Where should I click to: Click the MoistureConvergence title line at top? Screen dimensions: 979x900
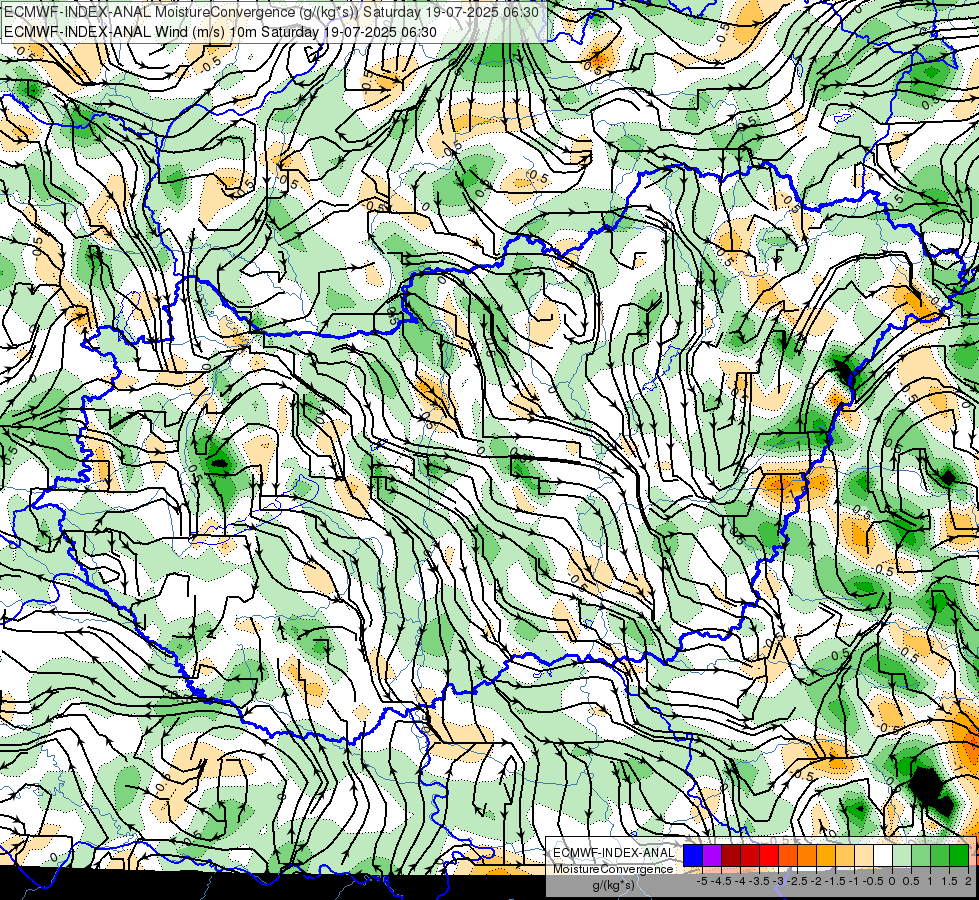(272, 12)
